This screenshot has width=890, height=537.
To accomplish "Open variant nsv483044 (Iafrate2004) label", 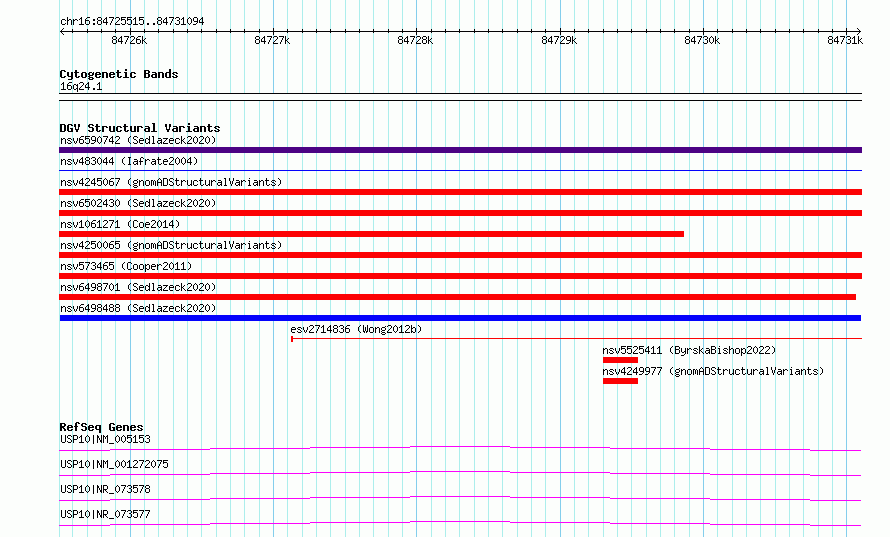I will pos(129,161).
